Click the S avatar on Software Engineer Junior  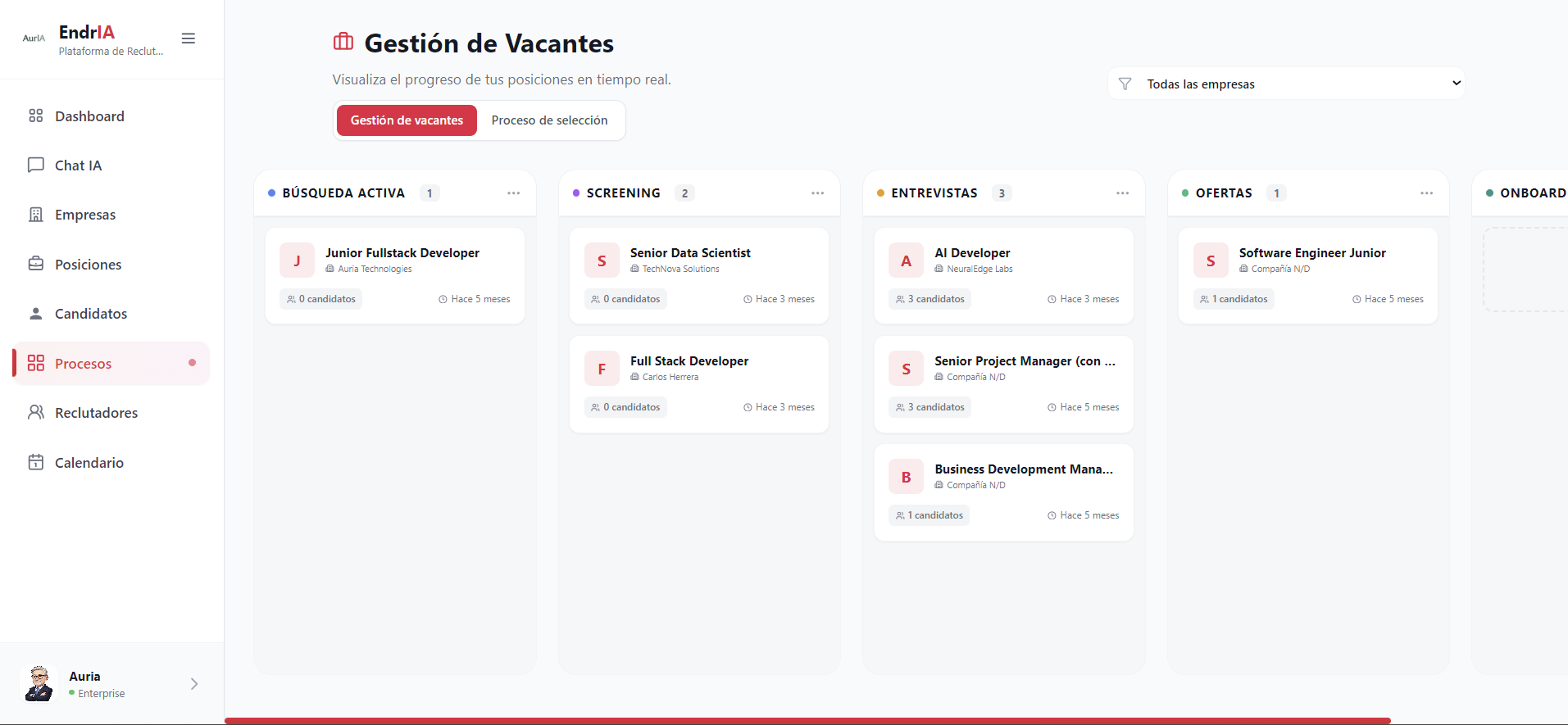click(x=1211, y=261)
